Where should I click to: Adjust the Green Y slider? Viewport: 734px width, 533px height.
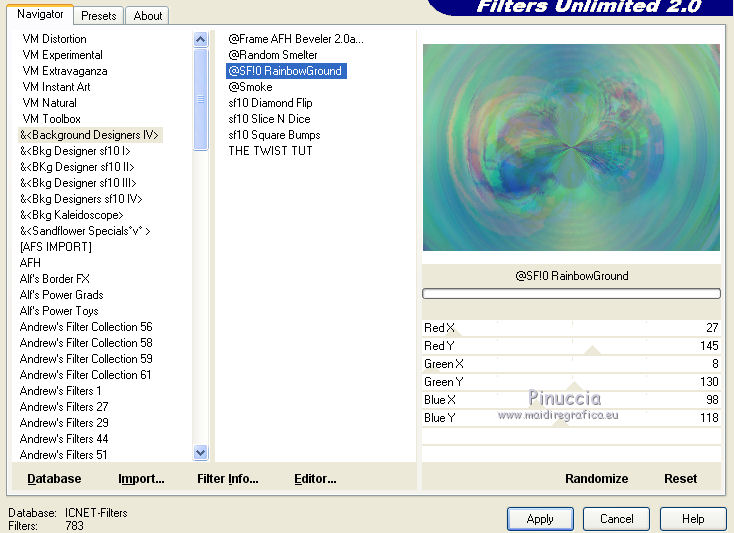[571, 382]
